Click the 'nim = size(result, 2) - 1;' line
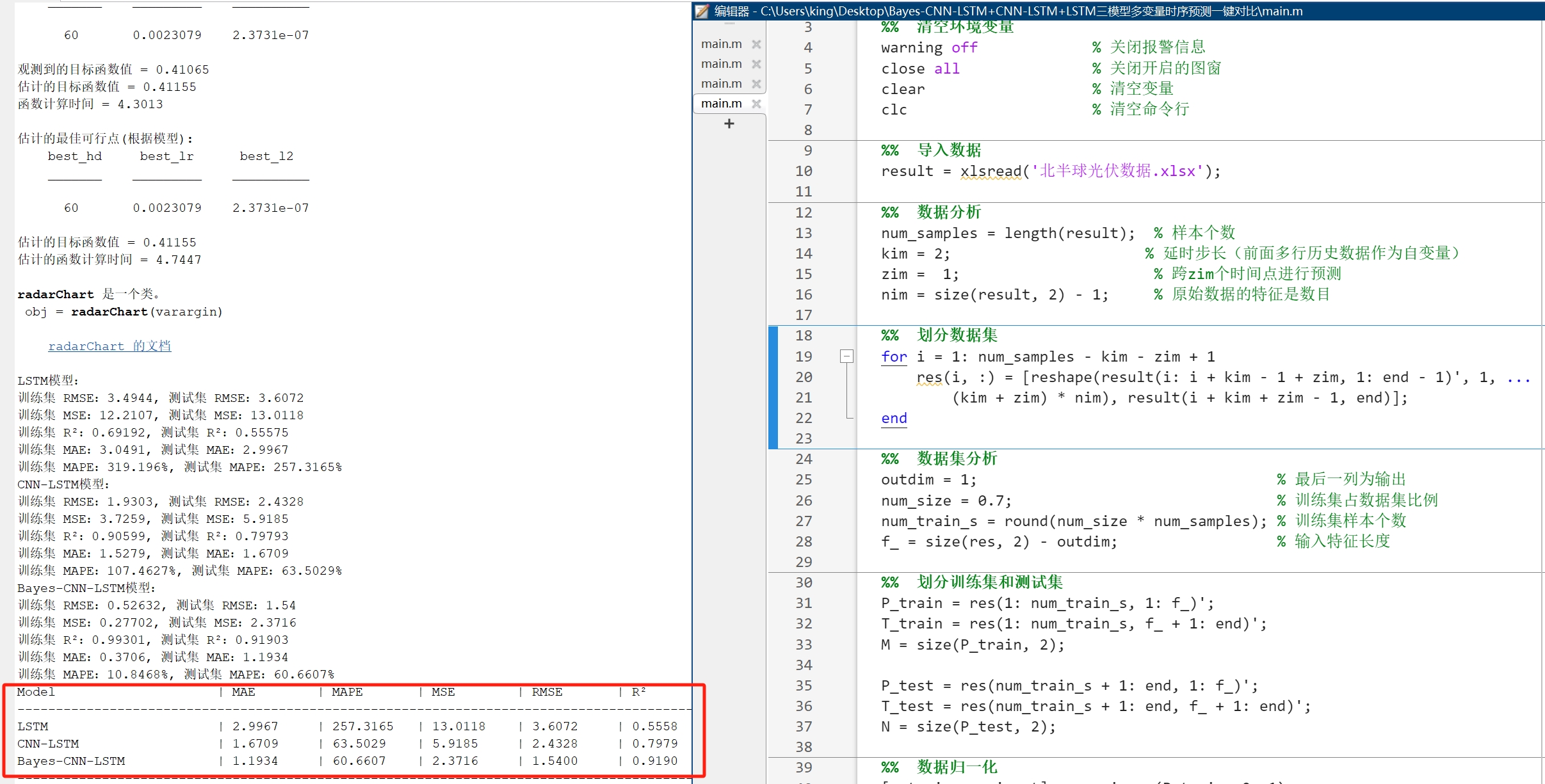The width and height of the screenshot is (1545, 784). [x=994, y=294]
